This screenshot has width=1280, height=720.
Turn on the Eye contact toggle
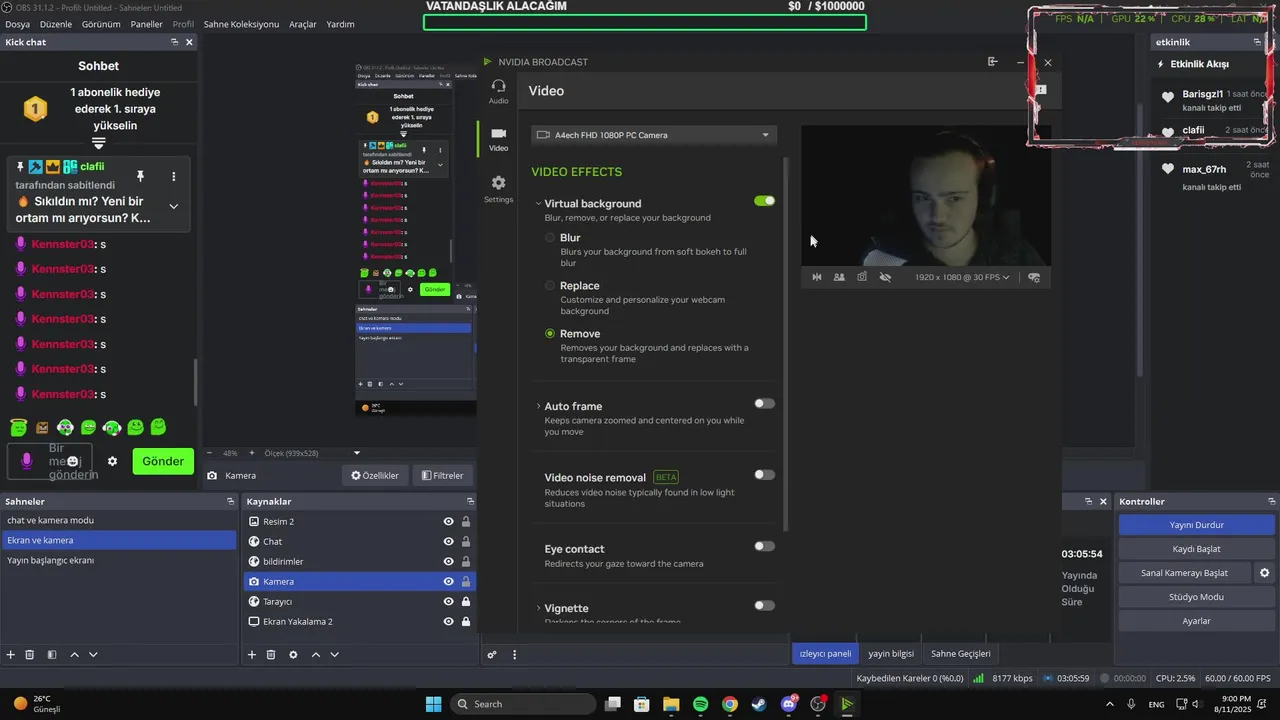click(764, 546)
